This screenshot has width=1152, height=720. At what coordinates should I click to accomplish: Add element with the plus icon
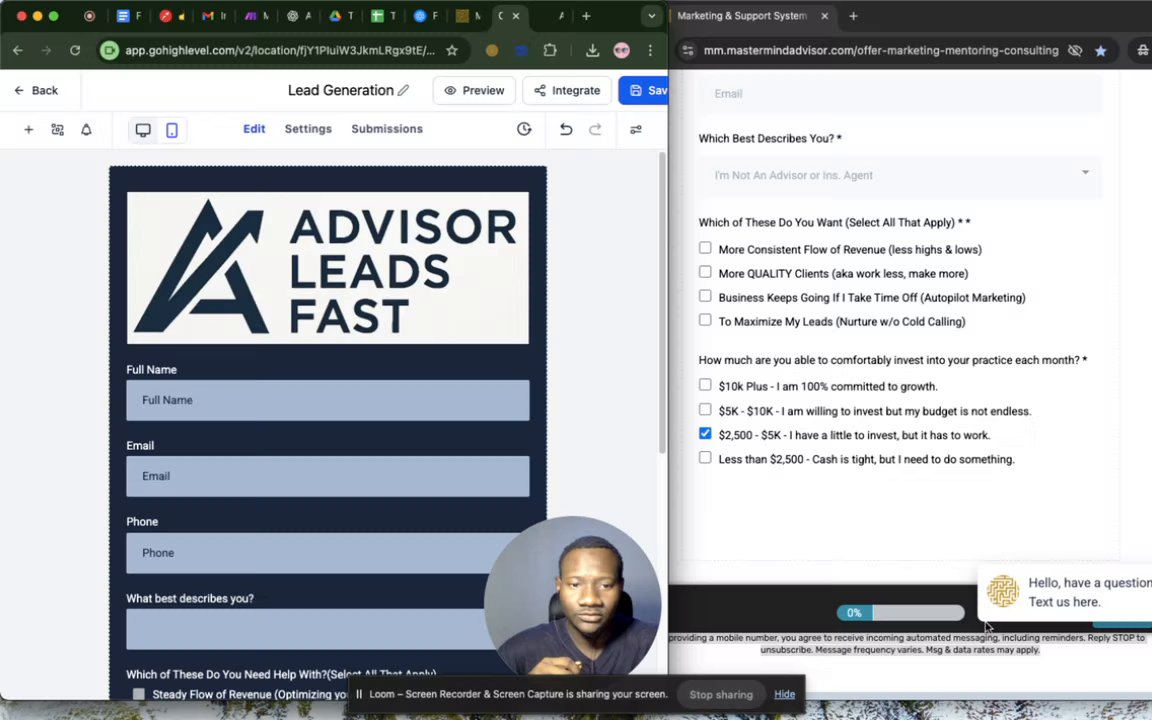click(x=29, y=129)
